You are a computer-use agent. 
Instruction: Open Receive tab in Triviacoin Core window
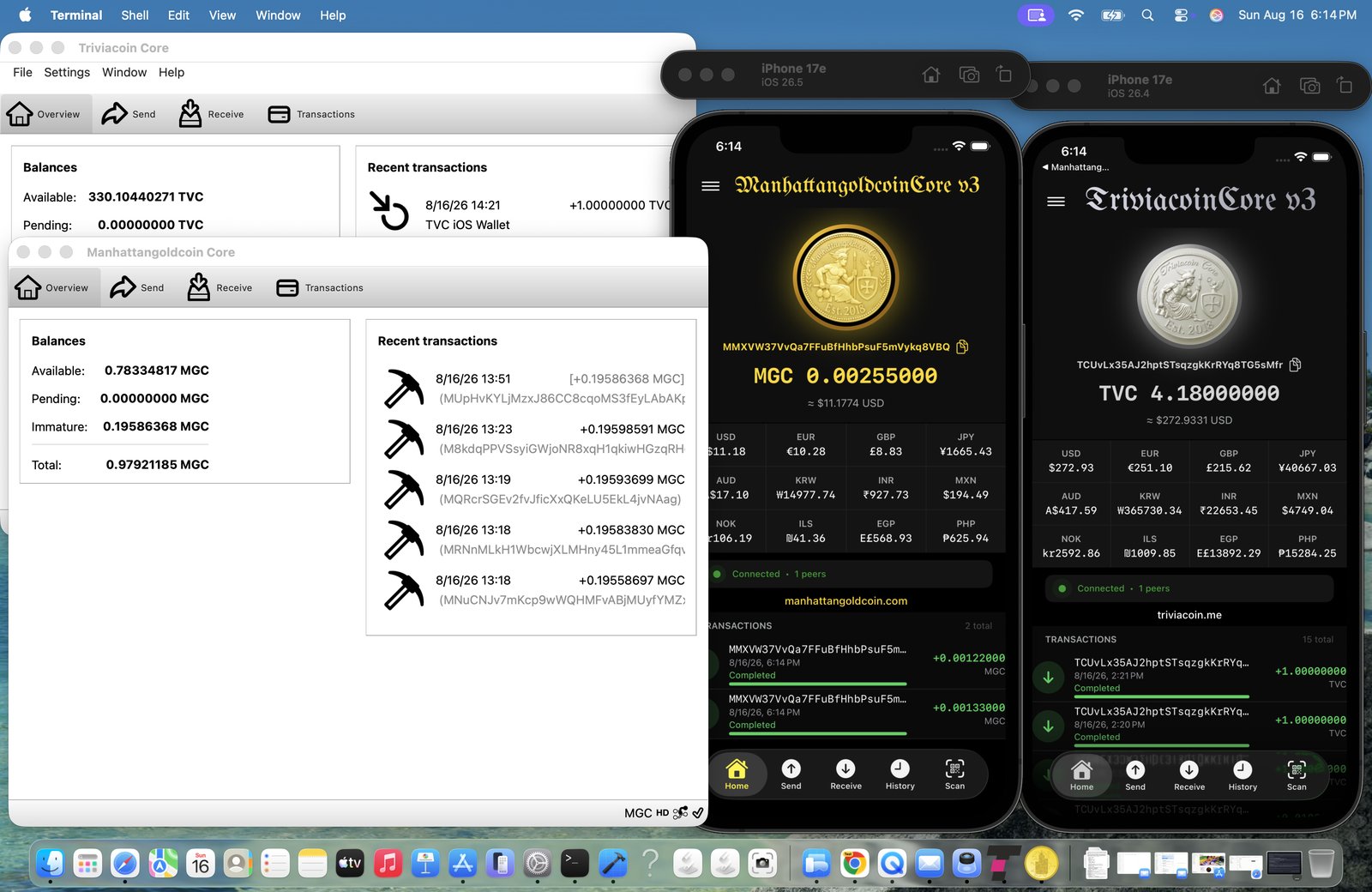(211, 114)
